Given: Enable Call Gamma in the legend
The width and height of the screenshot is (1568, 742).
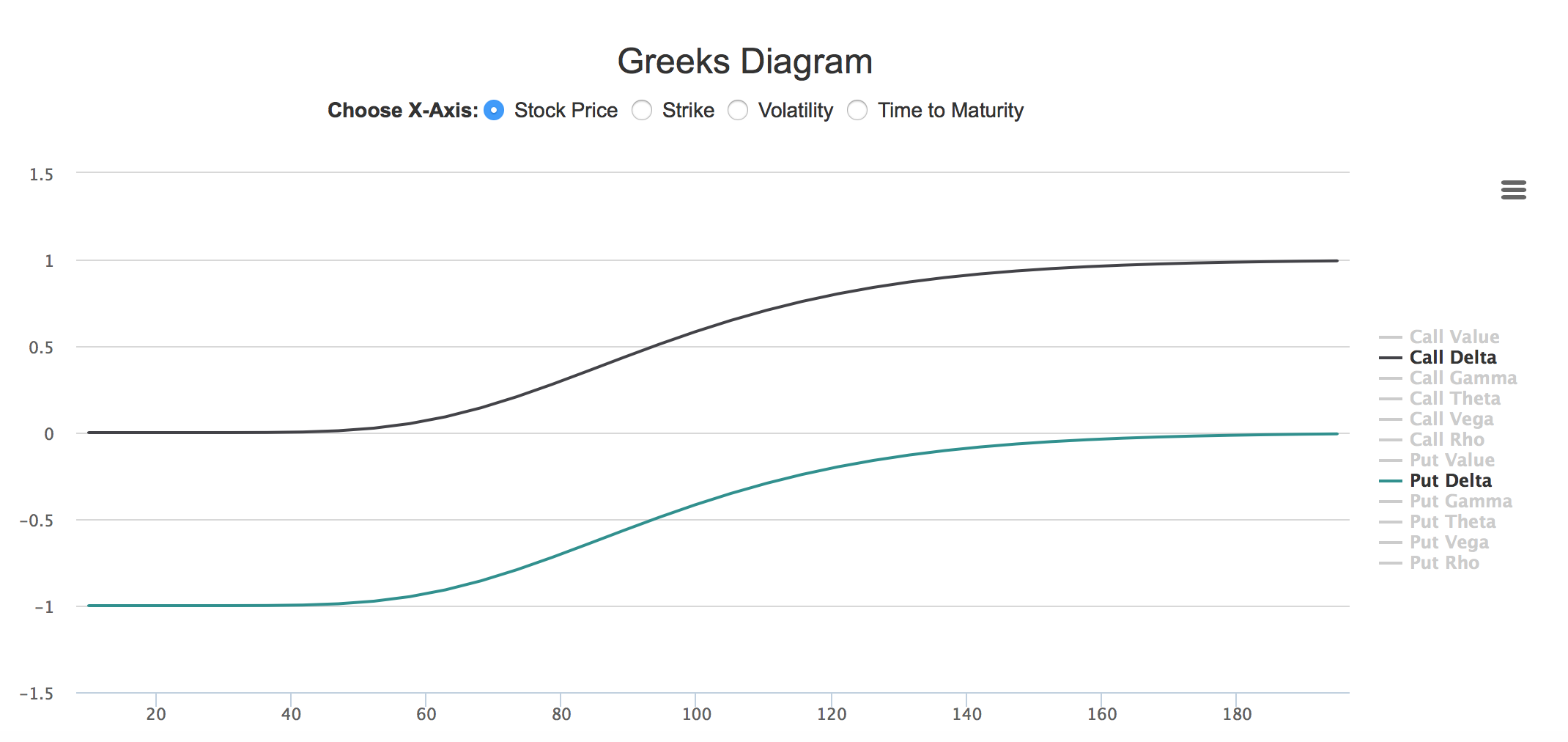Looking at the screenshot, I should pos(1462,378).
